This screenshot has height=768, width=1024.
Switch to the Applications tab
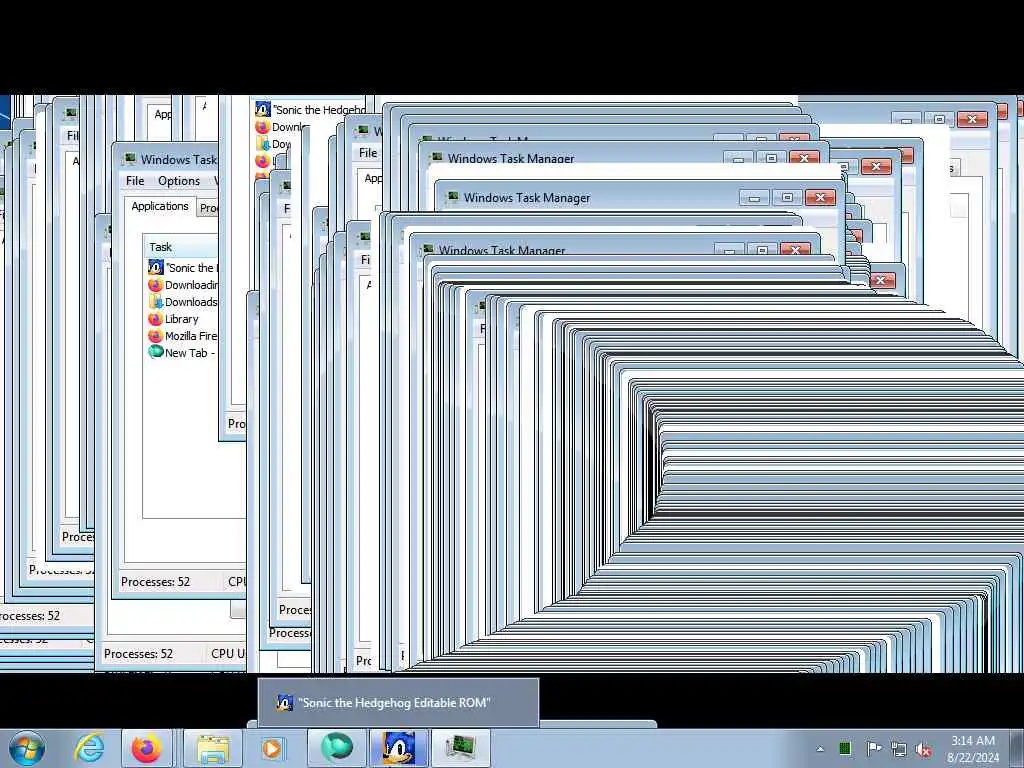[160, 206]
